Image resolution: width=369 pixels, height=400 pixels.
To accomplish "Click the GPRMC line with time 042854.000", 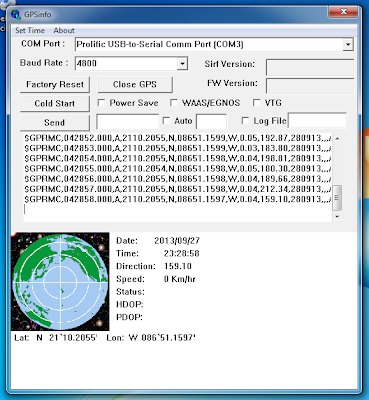I will pos(178,158).
